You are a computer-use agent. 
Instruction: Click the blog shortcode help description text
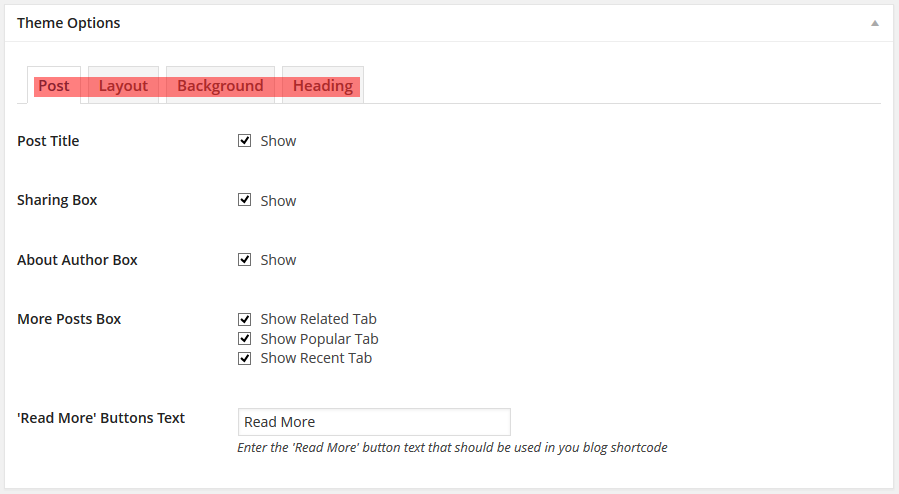452,448
